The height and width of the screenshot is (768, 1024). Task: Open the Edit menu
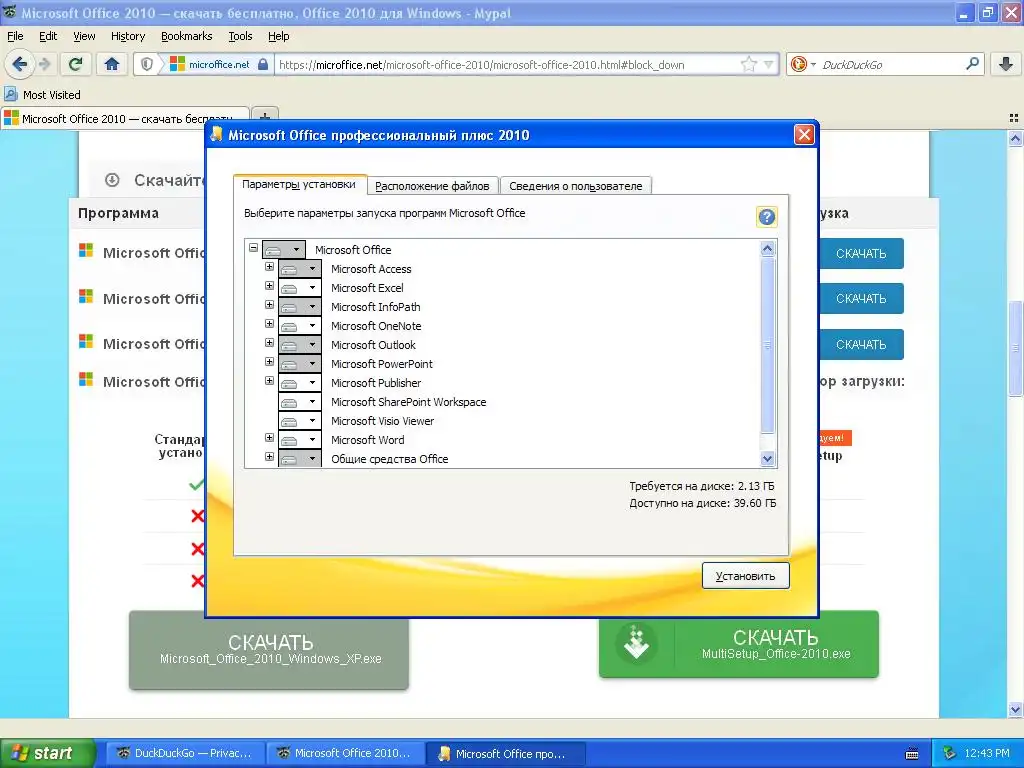click(x=48, y=36)
